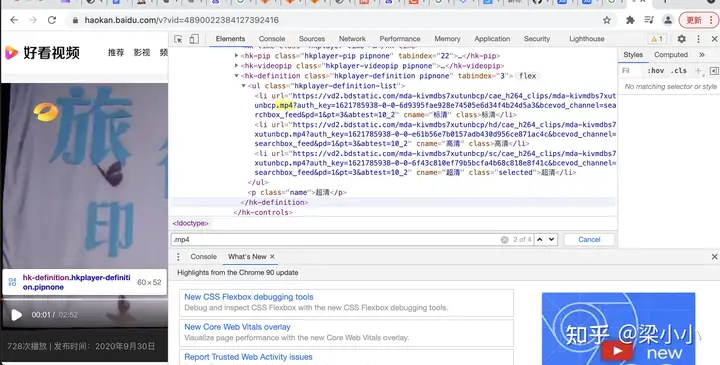Screen dimensions: 720x365
Task: Click the 好看视频 logo
Action: (42, 53)
